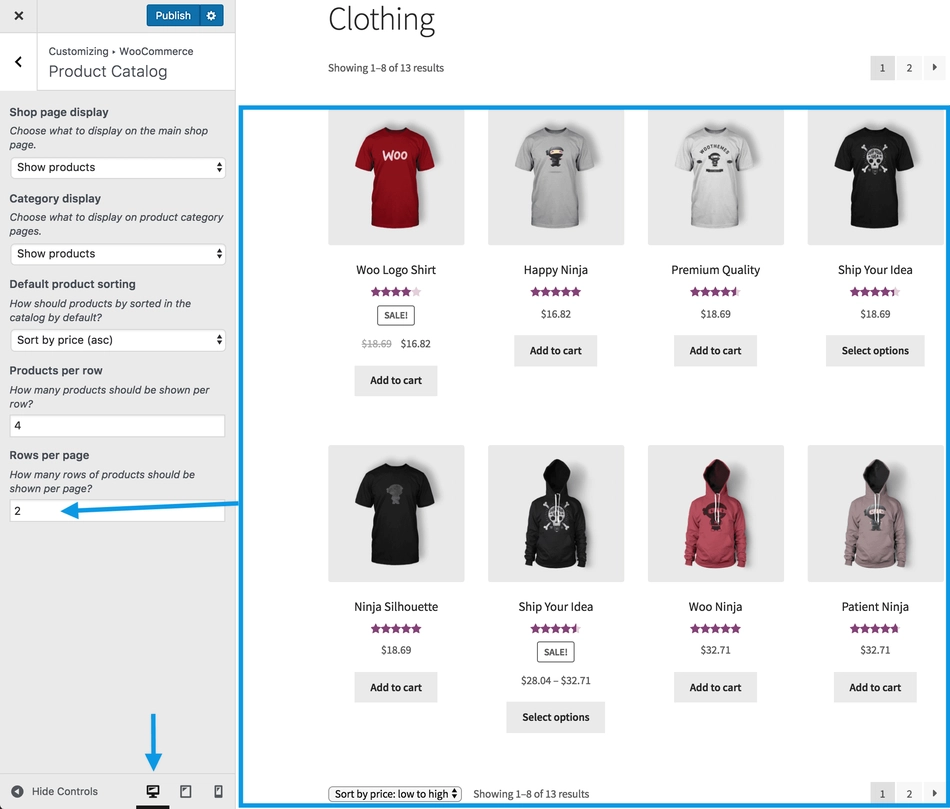Add Ninja Silhouette to cart
Viewport: 950px width, 809px height.
pos(396,687)
